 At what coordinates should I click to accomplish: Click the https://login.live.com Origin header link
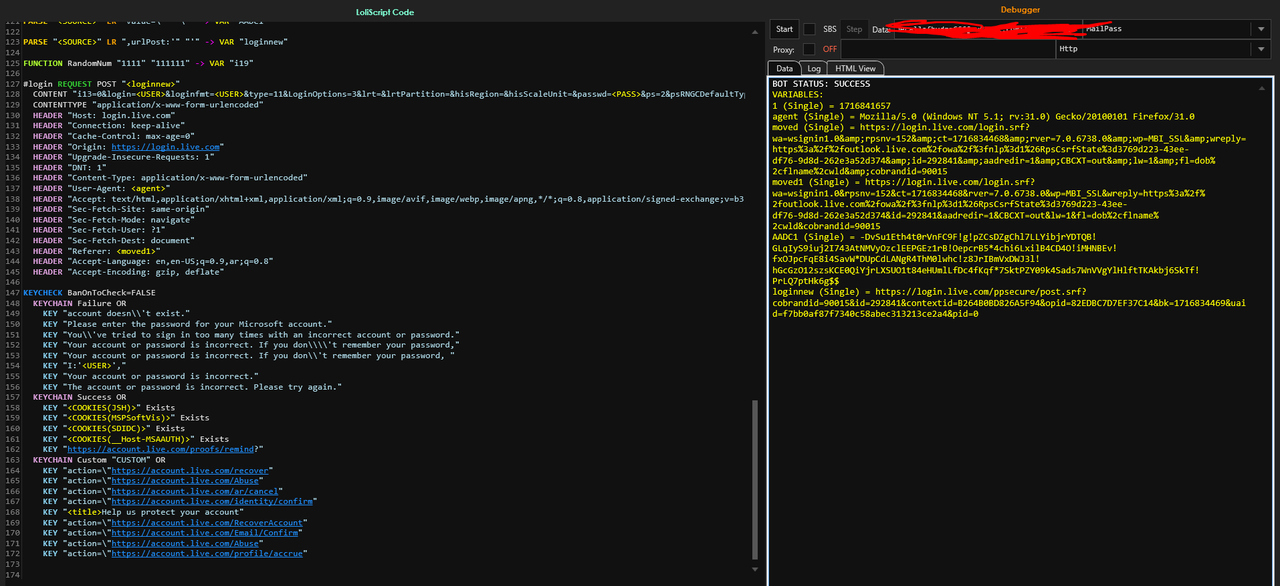166,147
